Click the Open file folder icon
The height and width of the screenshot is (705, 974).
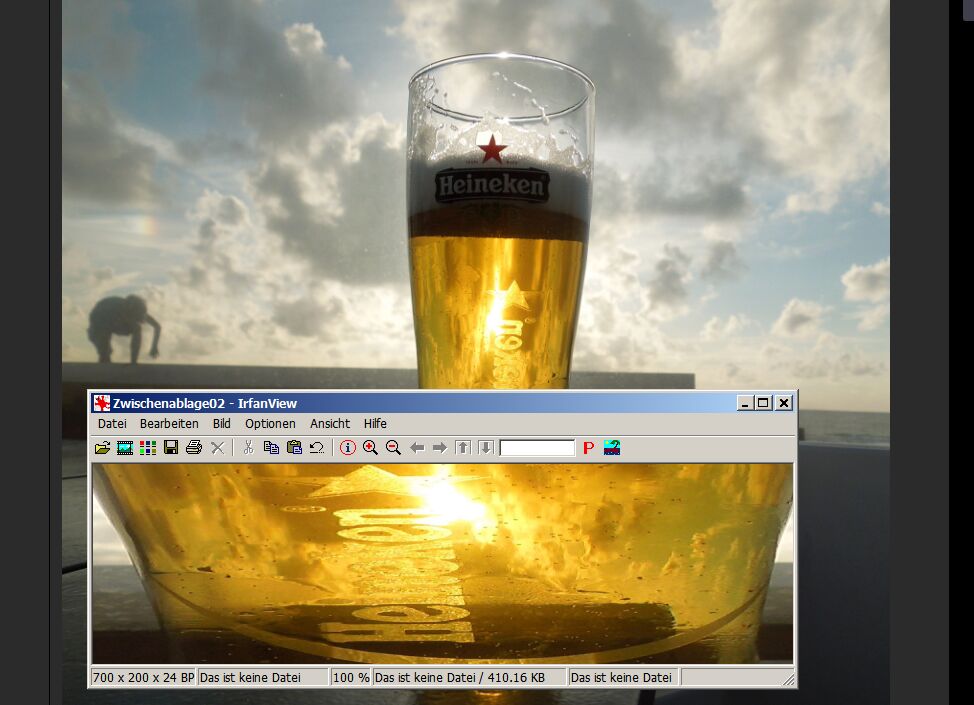click(x=102, y=448)
